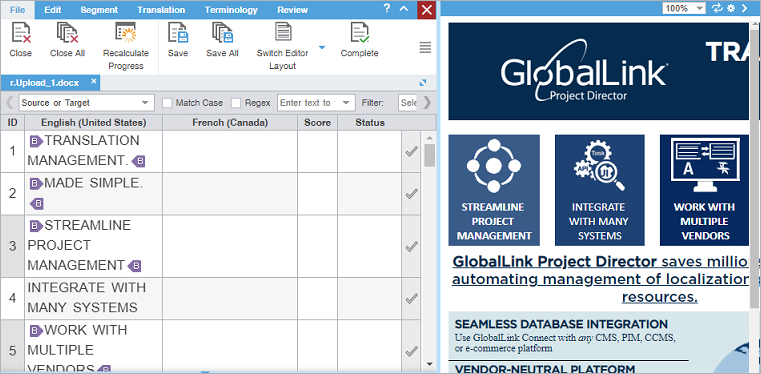Click the Switch Editor Layout icon
Viewport: 761px width, 374px height.
pos(283,32)
